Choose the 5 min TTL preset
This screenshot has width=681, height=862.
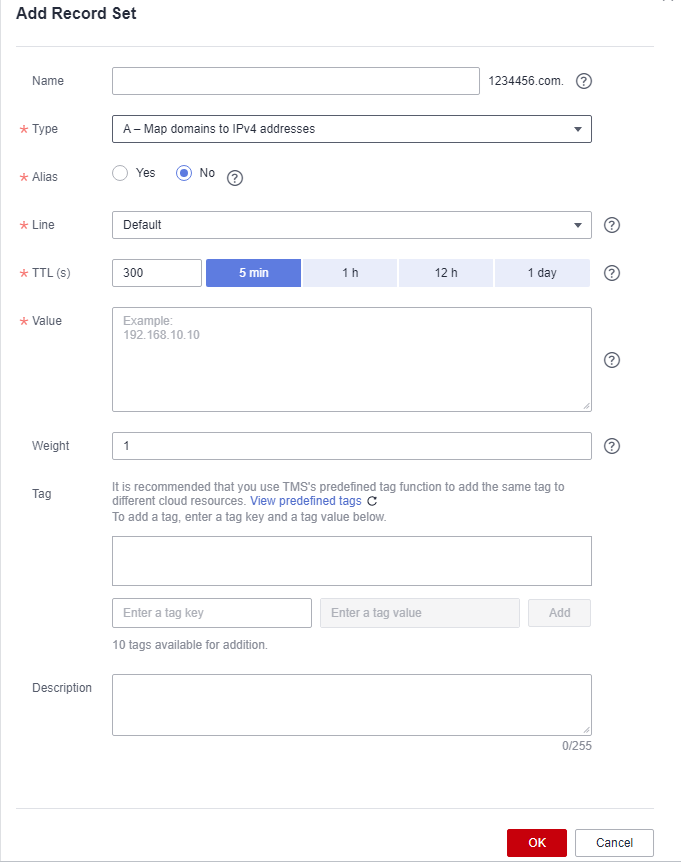coord(253,273)
